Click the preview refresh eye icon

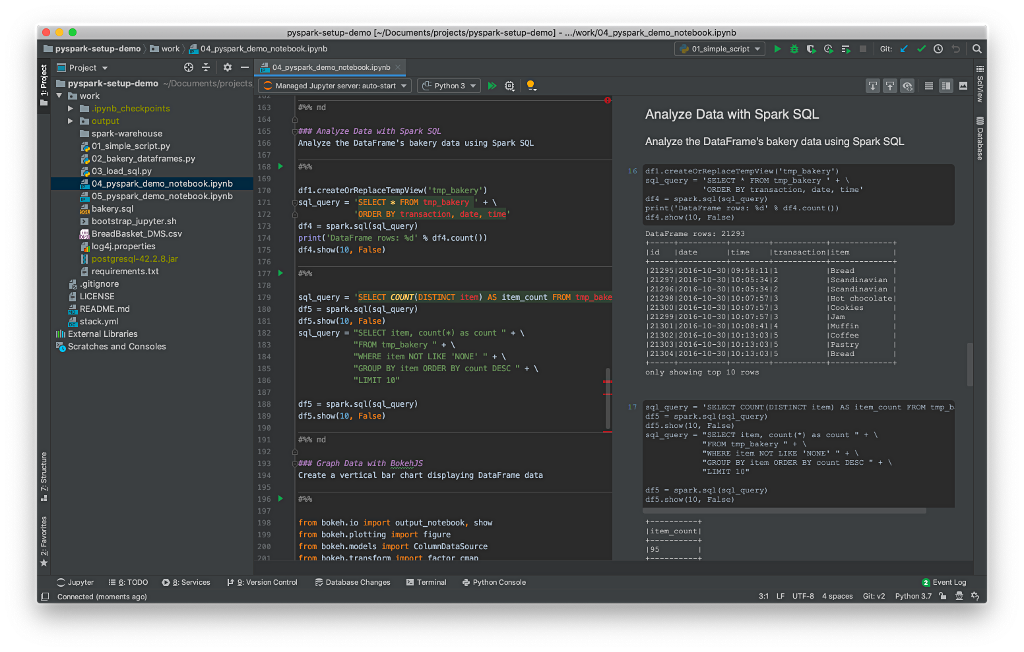click(x=907, y=86)
